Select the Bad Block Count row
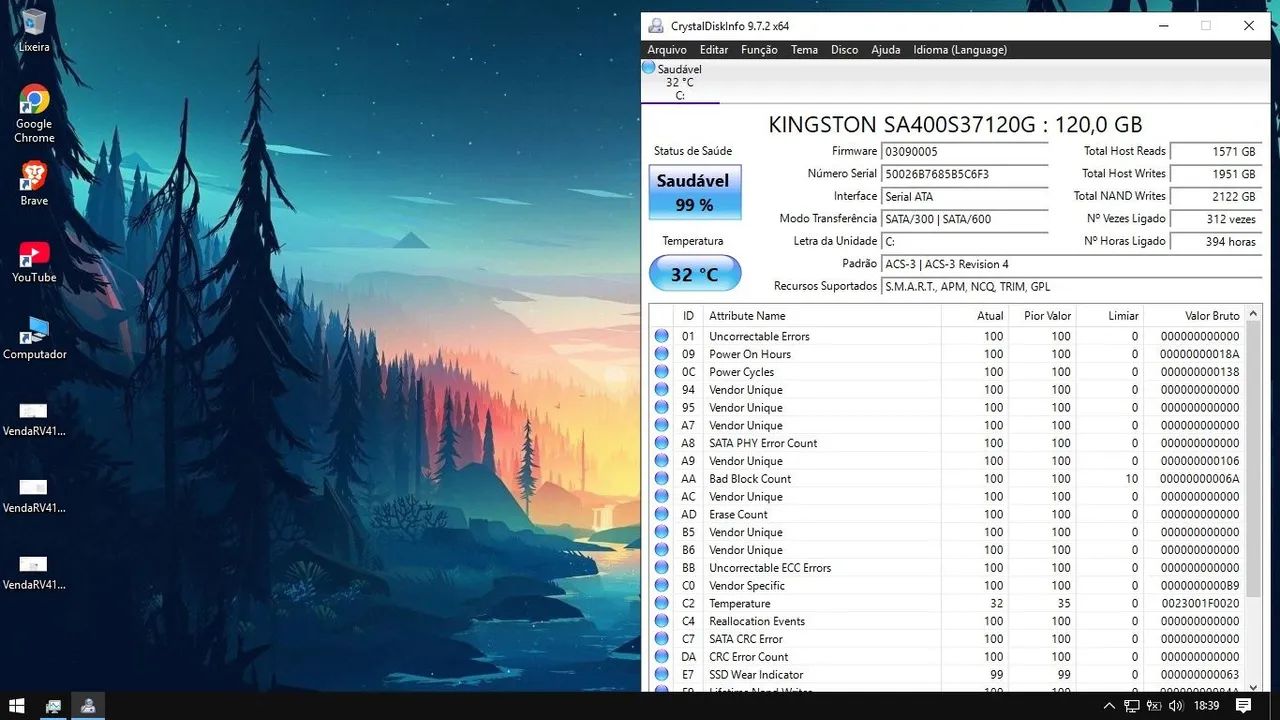Image resolution: width=1280 pixels, height=720 pixels. click(800, 479)
